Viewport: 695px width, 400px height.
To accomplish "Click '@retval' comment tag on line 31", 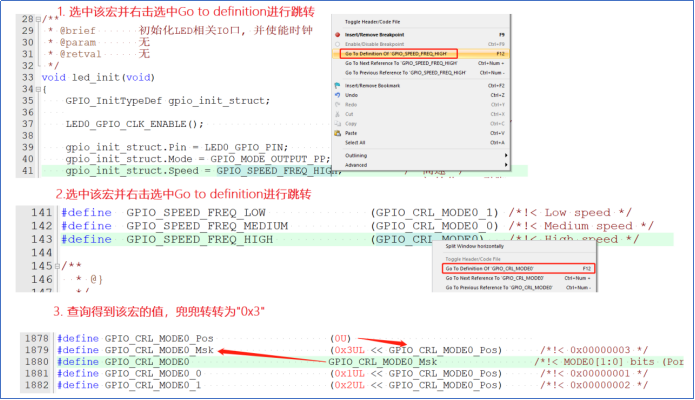I will [80, 54].
